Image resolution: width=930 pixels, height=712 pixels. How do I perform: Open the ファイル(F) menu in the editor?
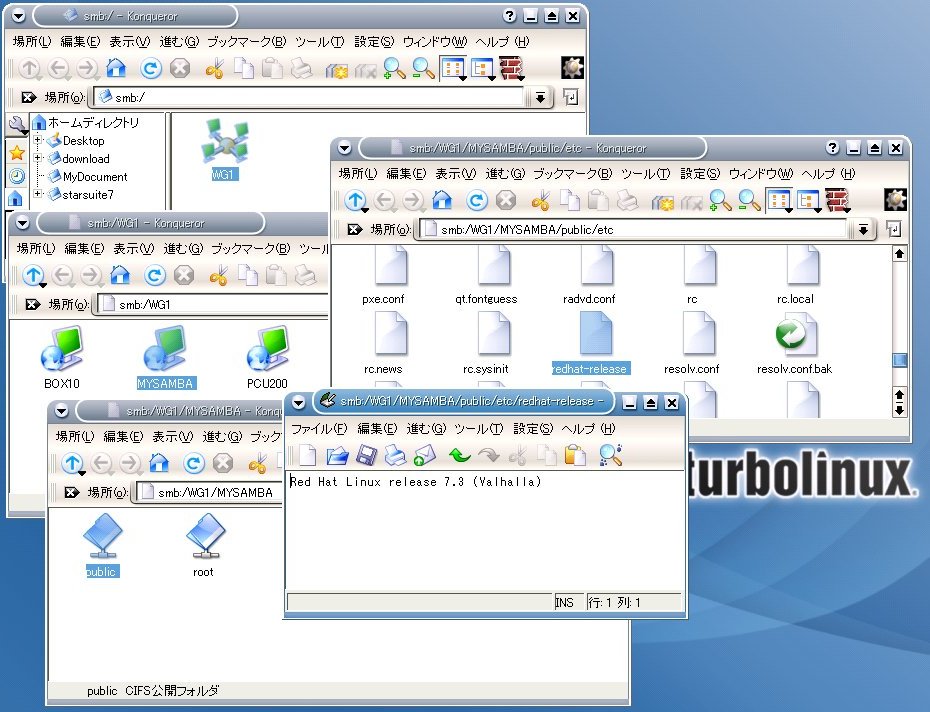click(x=319, y=428)
